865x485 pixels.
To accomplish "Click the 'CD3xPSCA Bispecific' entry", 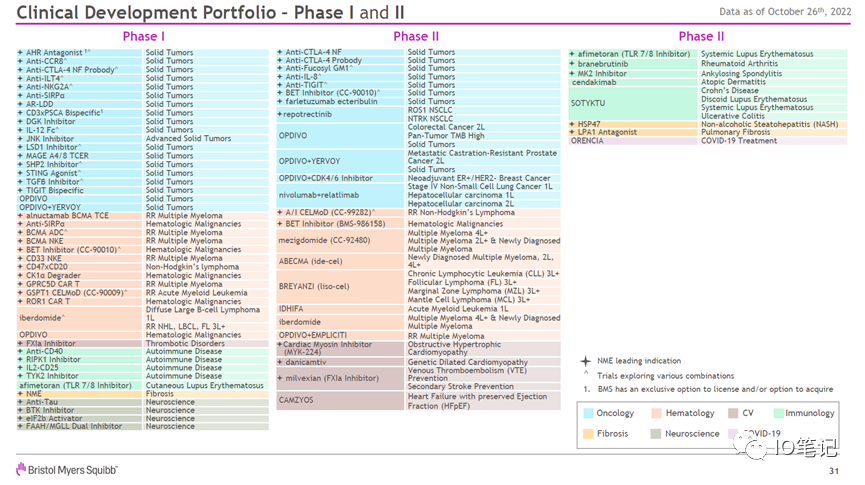I will pos(63,113).
